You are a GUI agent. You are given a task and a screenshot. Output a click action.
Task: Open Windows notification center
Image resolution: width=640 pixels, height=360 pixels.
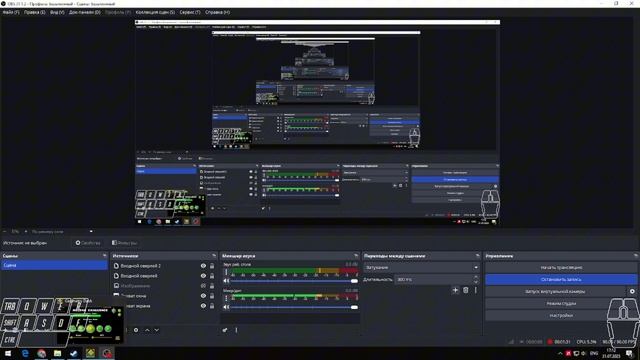click(x=630, y=353)
